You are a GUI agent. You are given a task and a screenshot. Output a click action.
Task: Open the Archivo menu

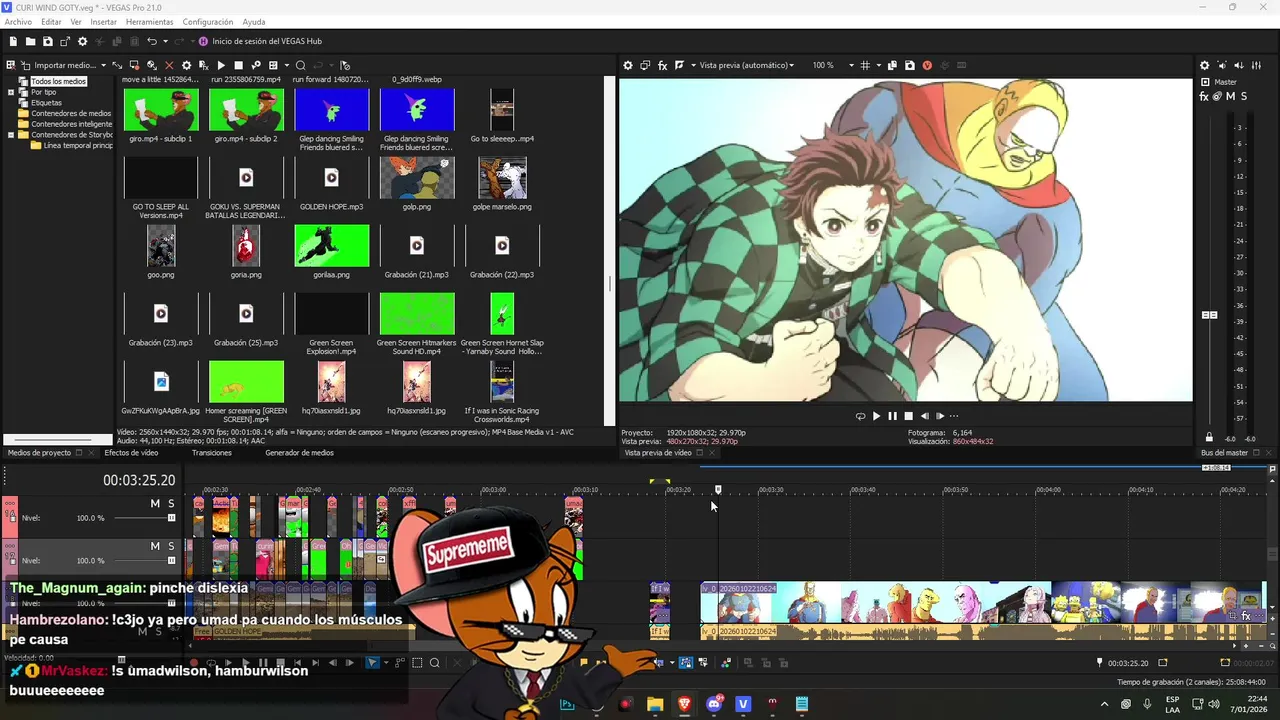[18, 21]
